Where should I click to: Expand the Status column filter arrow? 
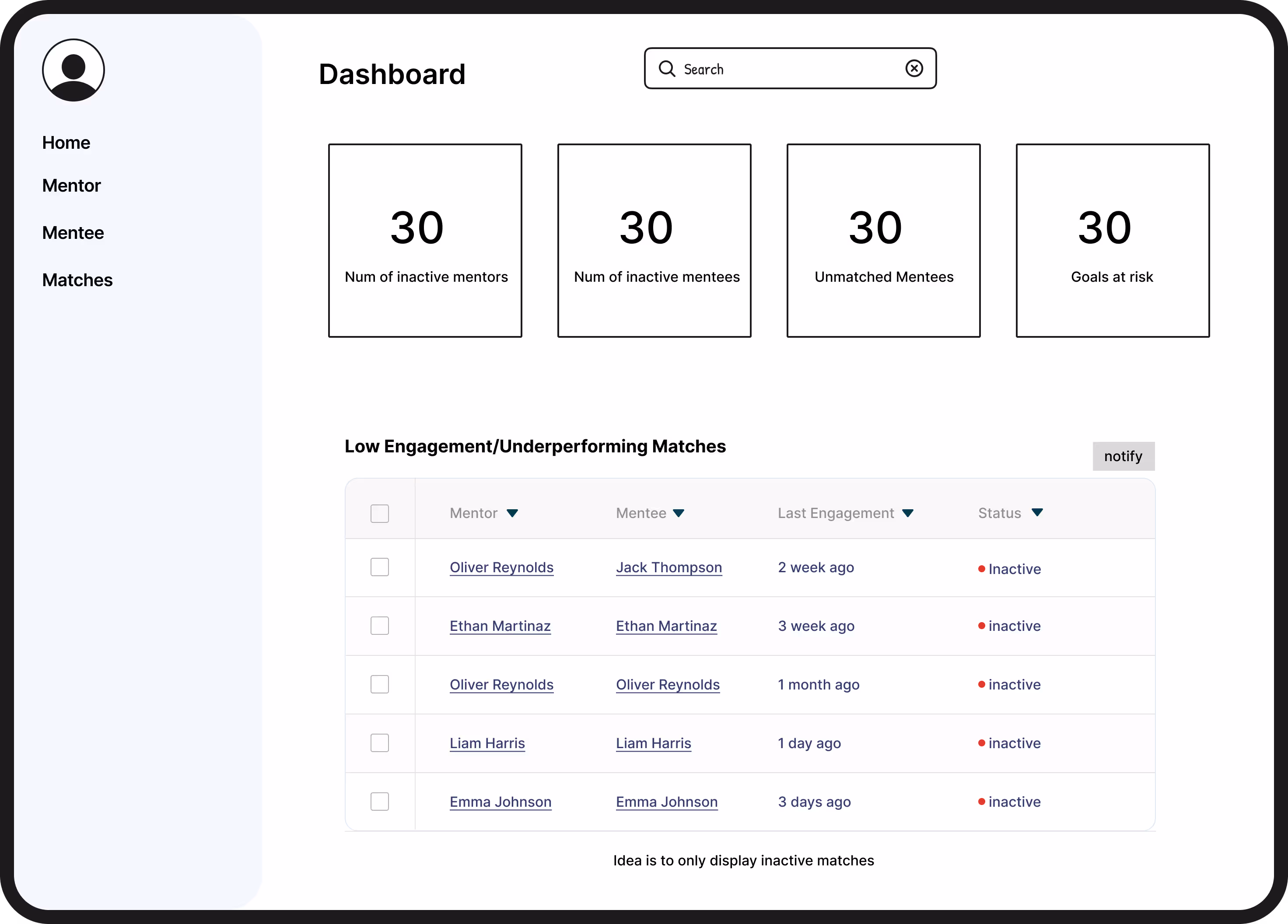tap(1037, 512)
